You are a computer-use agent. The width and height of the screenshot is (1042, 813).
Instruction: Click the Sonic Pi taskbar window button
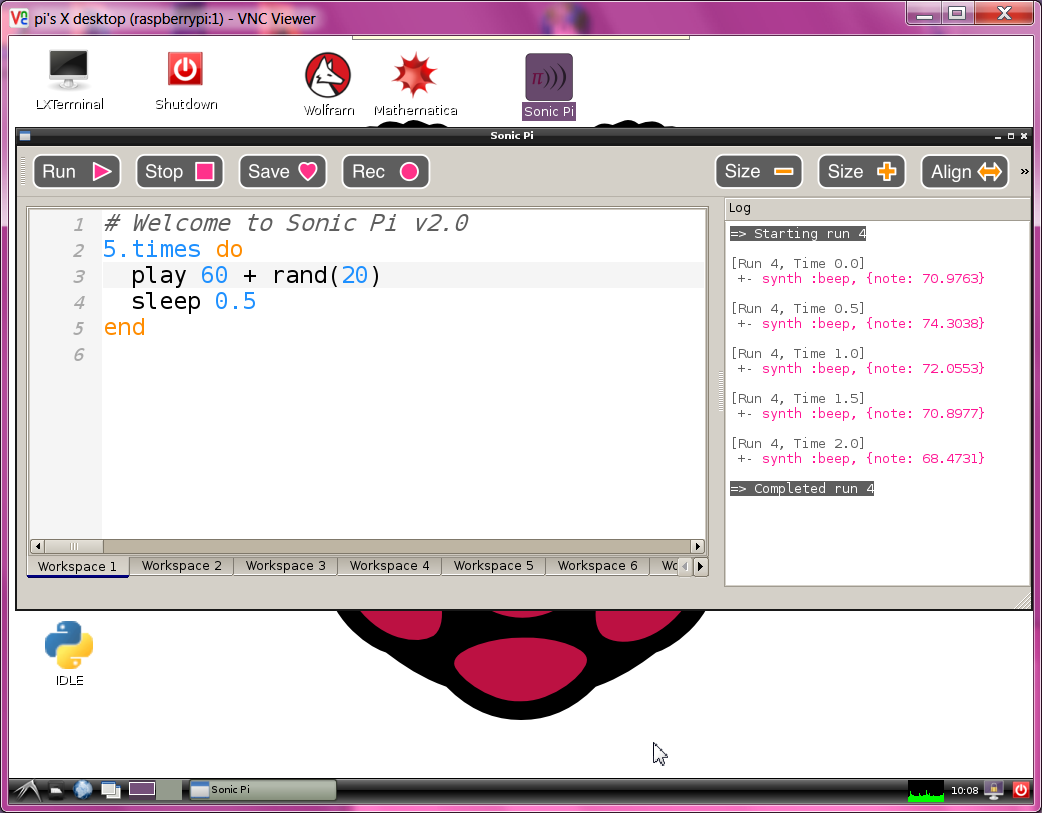point(262,790)
